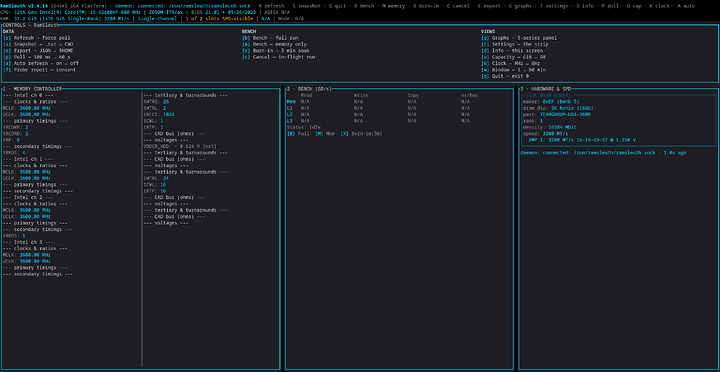Screen dimensions: 720x372
Task: Click the 'Copy' column header in Bench
Action: pos(413,95)
